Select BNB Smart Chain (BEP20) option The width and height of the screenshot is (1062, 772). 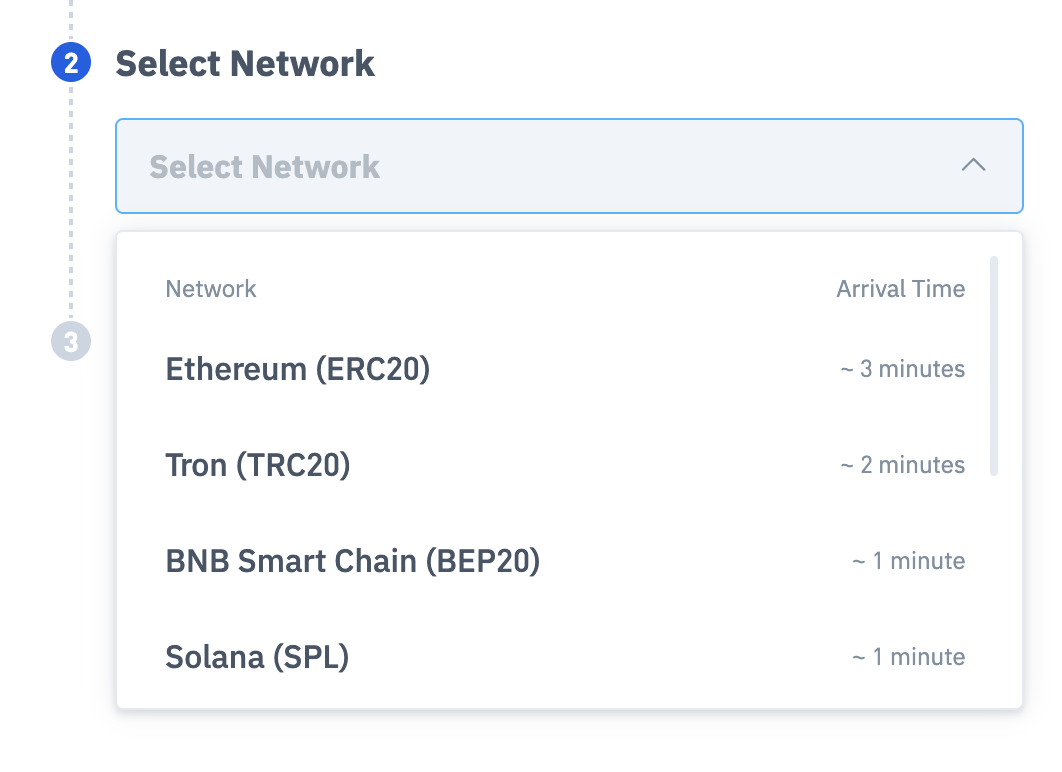point(566,561)
